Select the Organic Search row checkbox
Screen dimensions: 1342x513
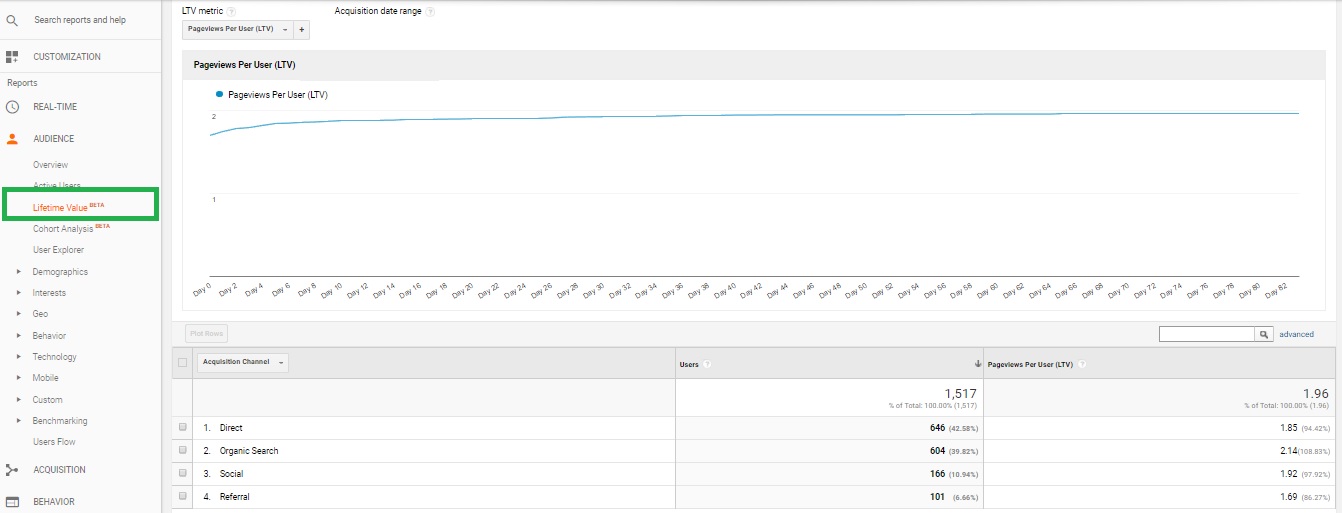183,451
